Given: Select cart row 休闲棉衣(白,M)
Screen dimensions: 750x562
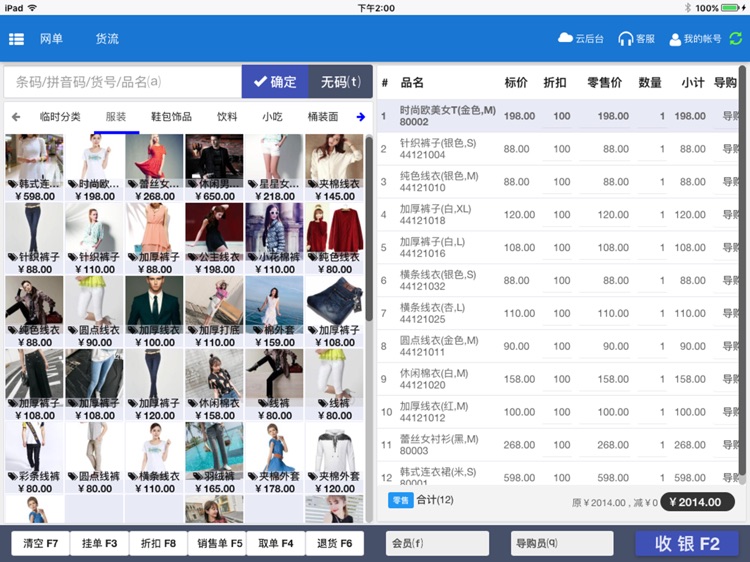Looking at the screenshot, I should coord(558,379).
